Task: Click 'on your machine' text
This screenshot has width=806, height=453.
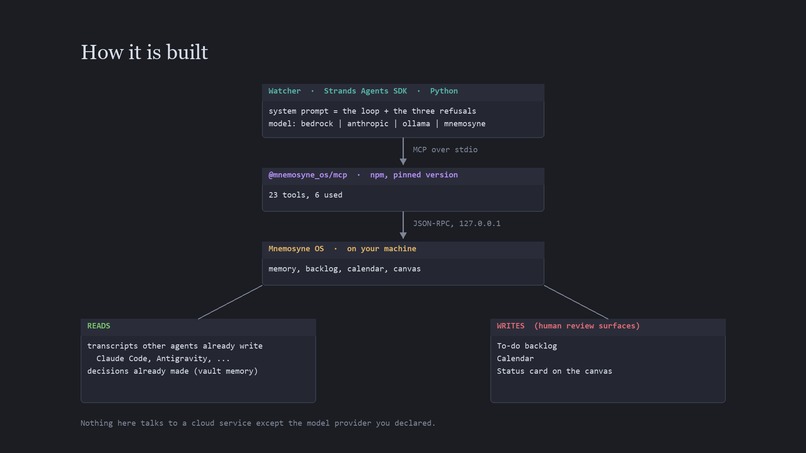Action: click(x=381, y=249)
